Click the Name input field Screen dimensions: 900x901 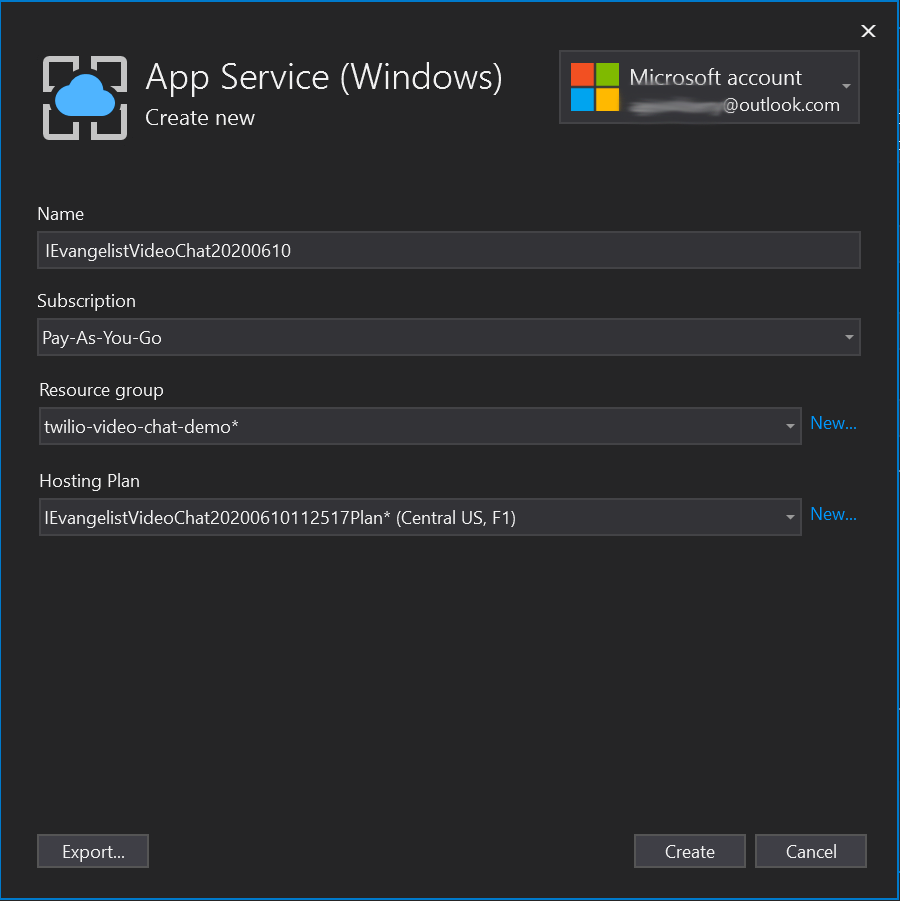pos(449,251)
